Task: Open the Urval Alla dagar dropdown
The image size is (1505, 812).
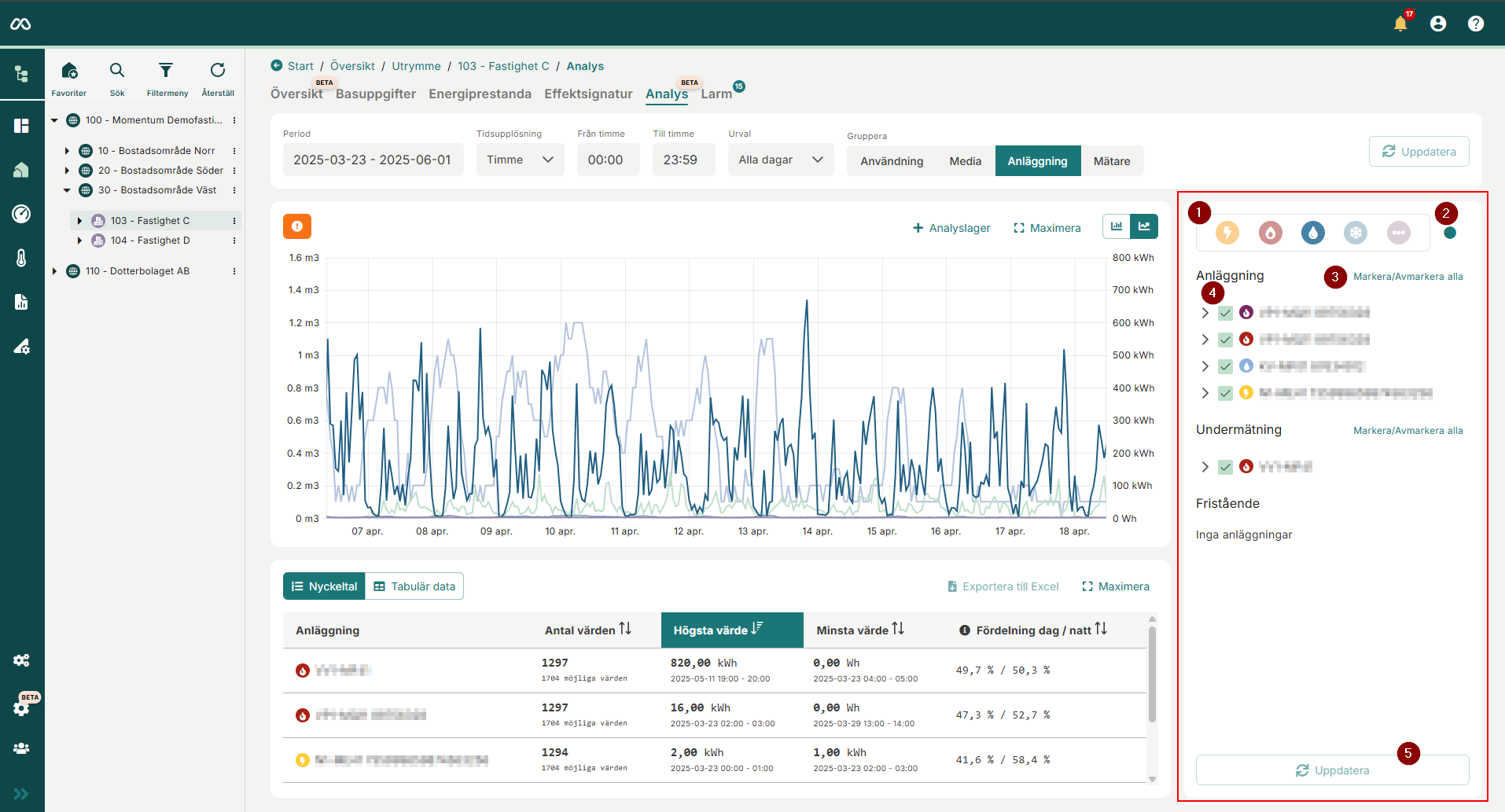Action: [781, 160]
